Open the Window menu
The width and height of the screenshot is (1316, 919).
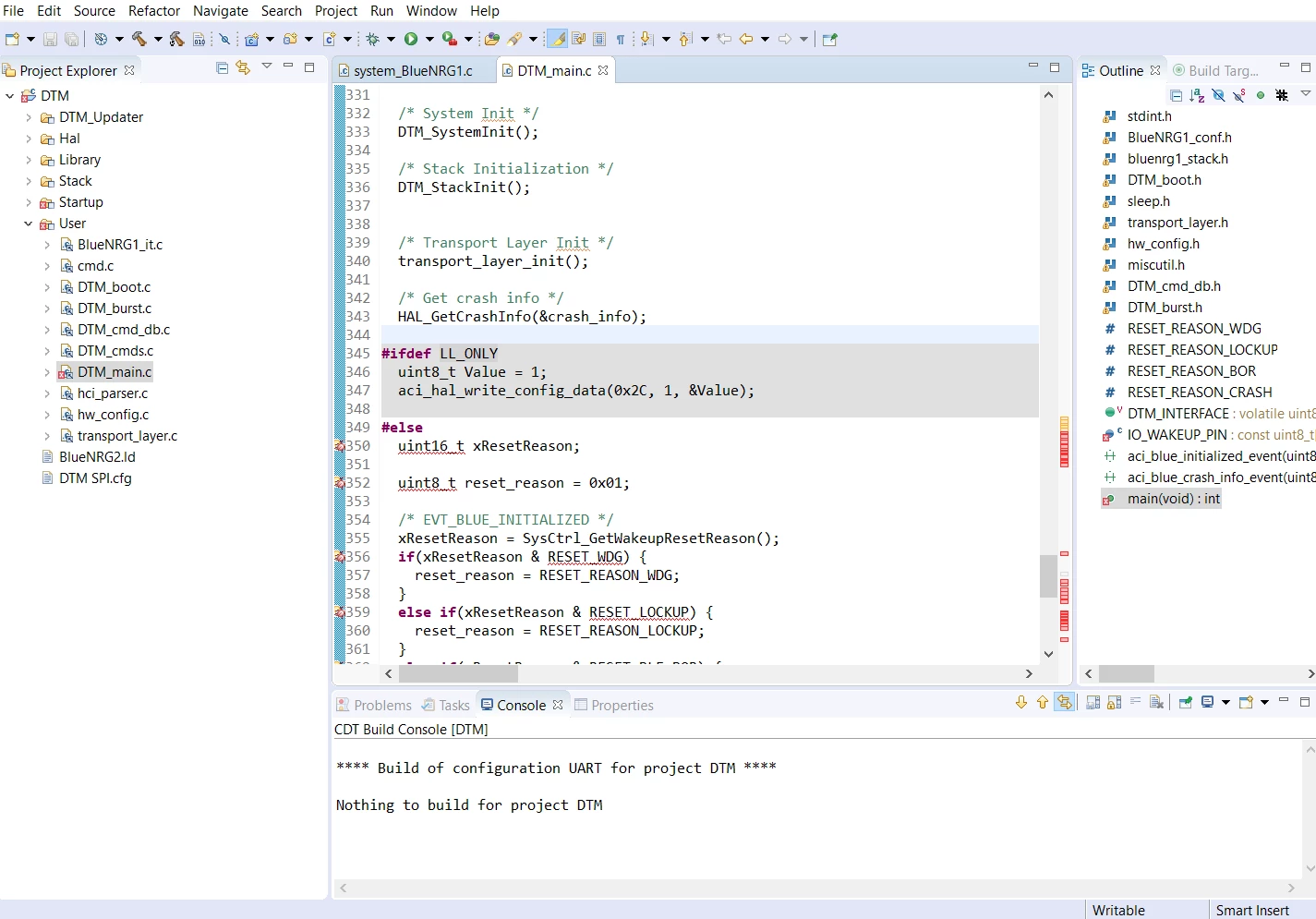431,11
